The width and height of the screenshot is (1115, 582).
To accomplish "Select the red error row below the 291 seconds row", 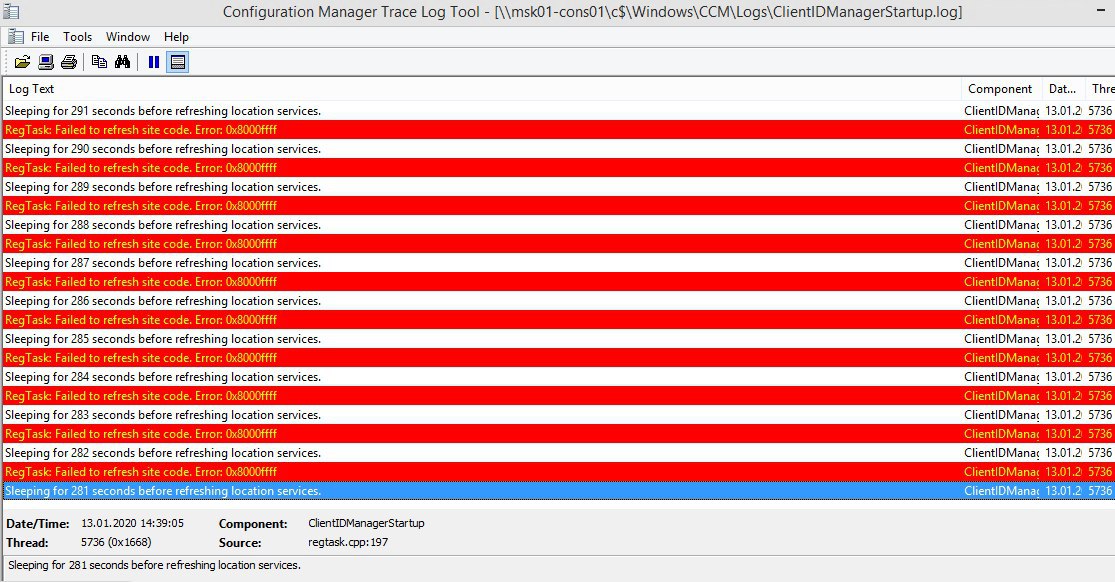I will point(558,130).
